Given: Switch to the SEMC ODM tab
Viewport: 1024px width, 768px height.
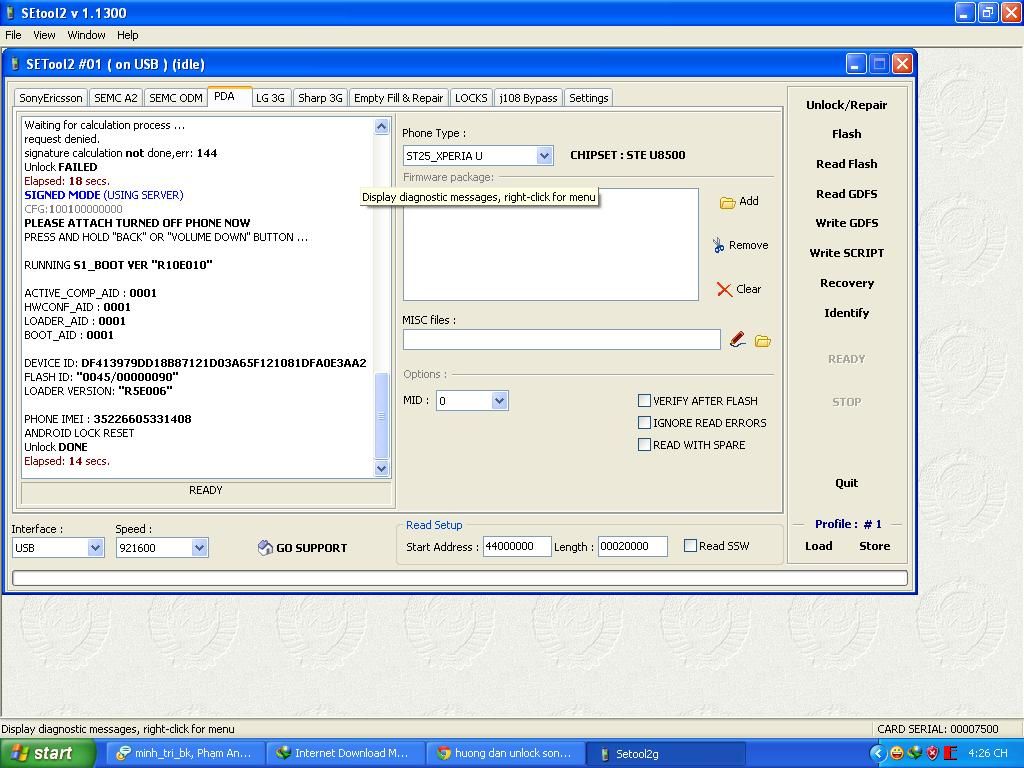Looking at the screenshot, I should (176, 98).
